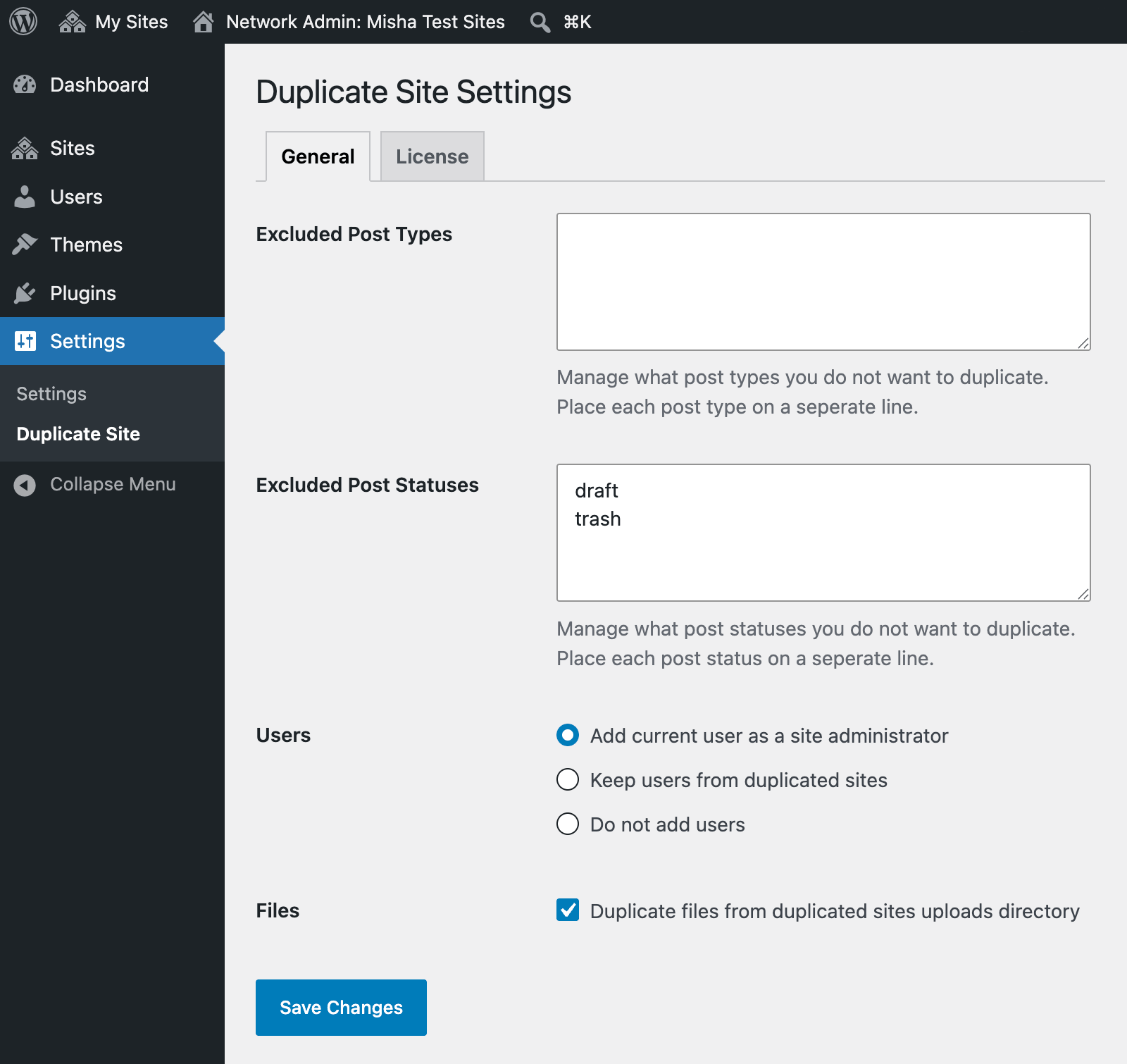1127x1064 pixels.
Task: Click the WordPress logo icon
Action: coord(23,22)
